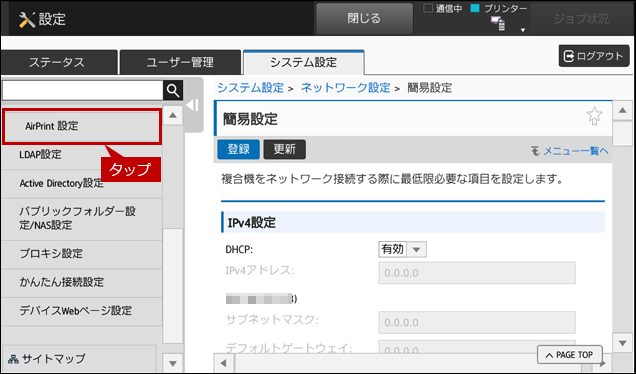Click content pane scroll up arrow
Image resolution: width=636 pixels, height=374 pixels.
pyautogui.click(x=622, y=110)
